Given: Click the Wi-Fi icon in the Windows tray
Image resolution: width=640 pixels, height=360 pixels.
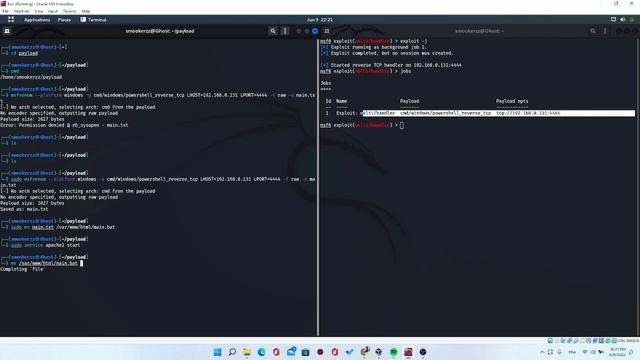Looking at the screenshot, I should point(584,352).
